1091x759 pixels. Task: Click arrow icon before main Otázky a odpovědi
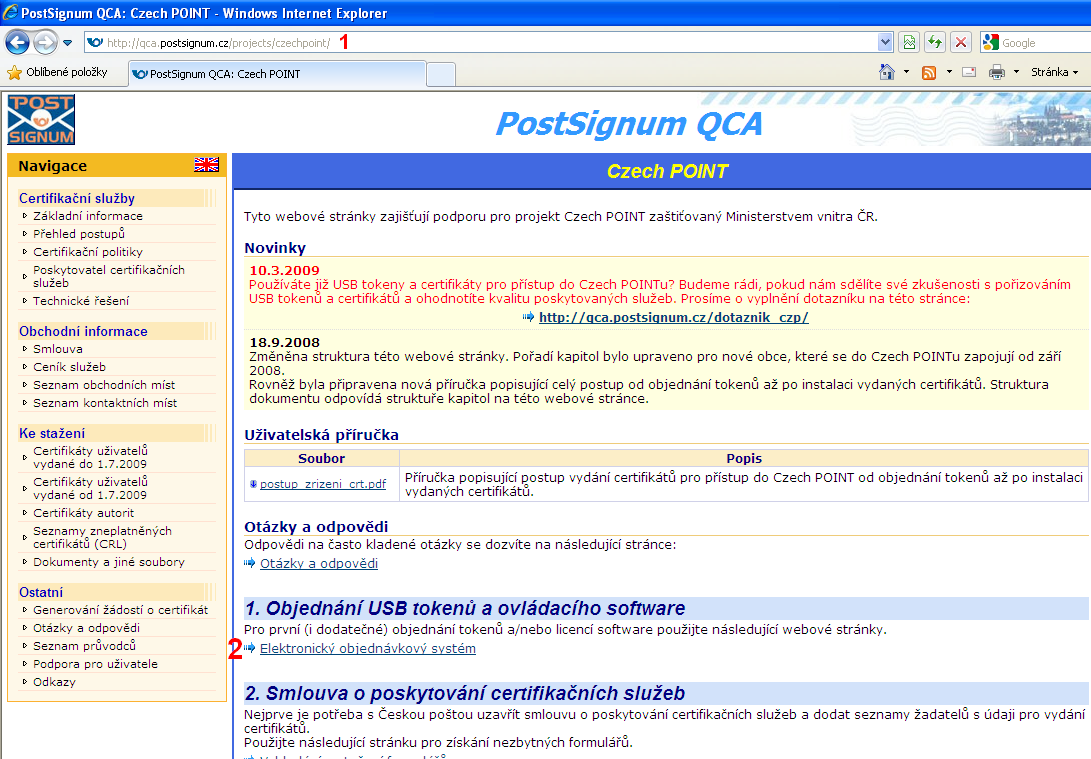[250, 563]
